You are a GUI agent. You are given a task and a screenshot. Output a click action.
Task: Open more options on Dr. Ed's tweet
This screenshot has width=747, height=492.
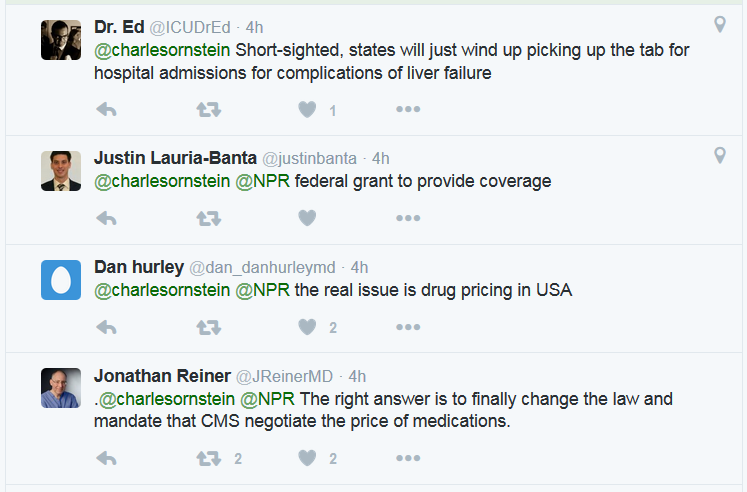[407, 109]
